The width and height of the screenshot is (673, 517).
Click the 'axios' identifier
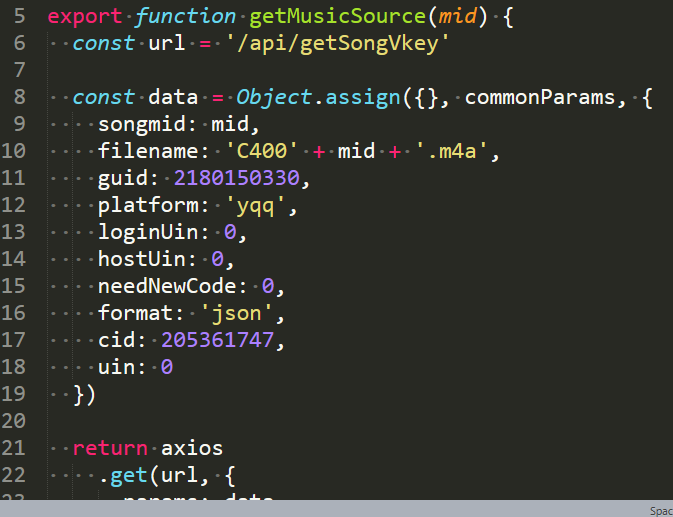pos(192,448)
